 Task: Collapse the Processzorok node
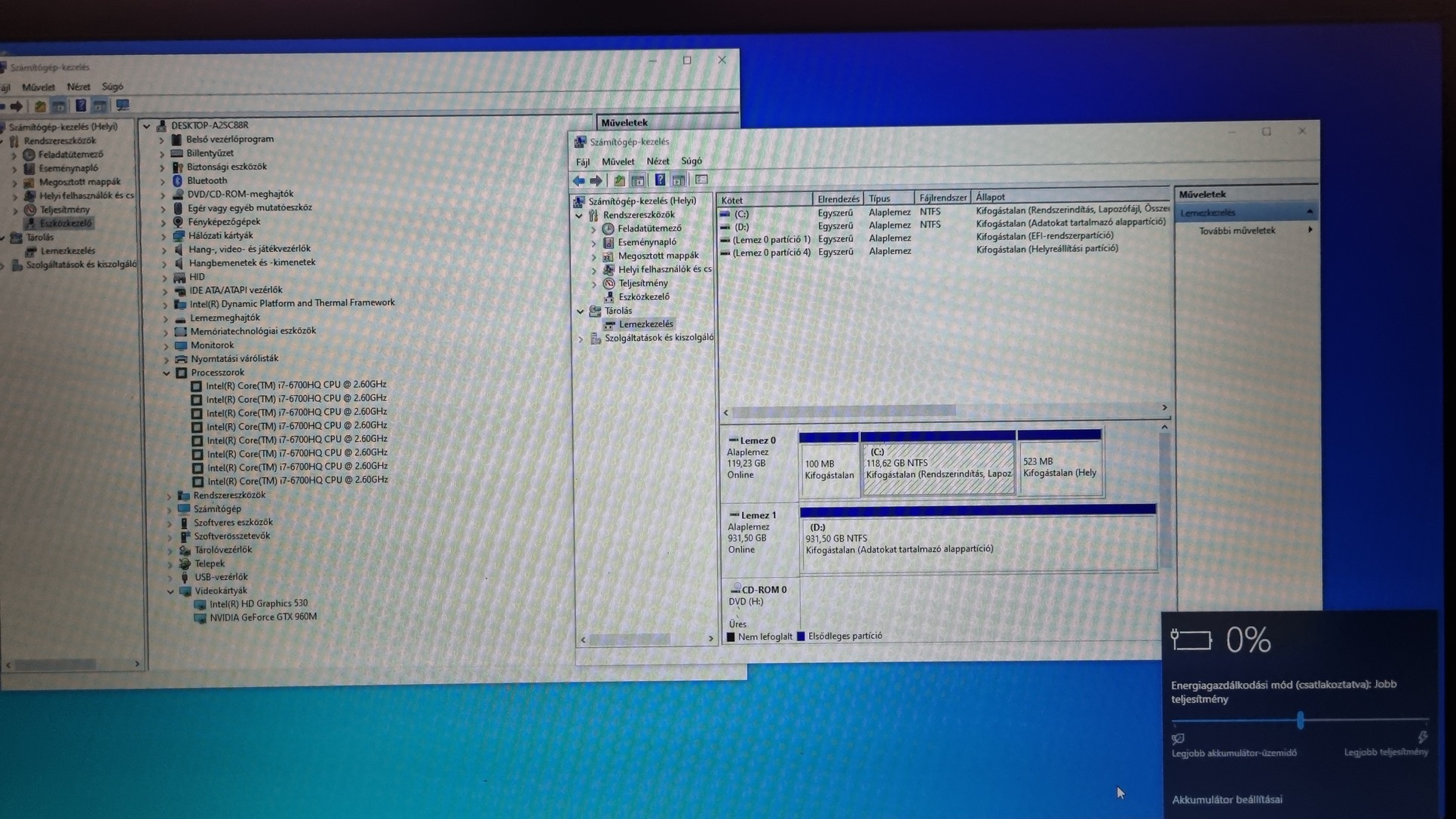167,373
